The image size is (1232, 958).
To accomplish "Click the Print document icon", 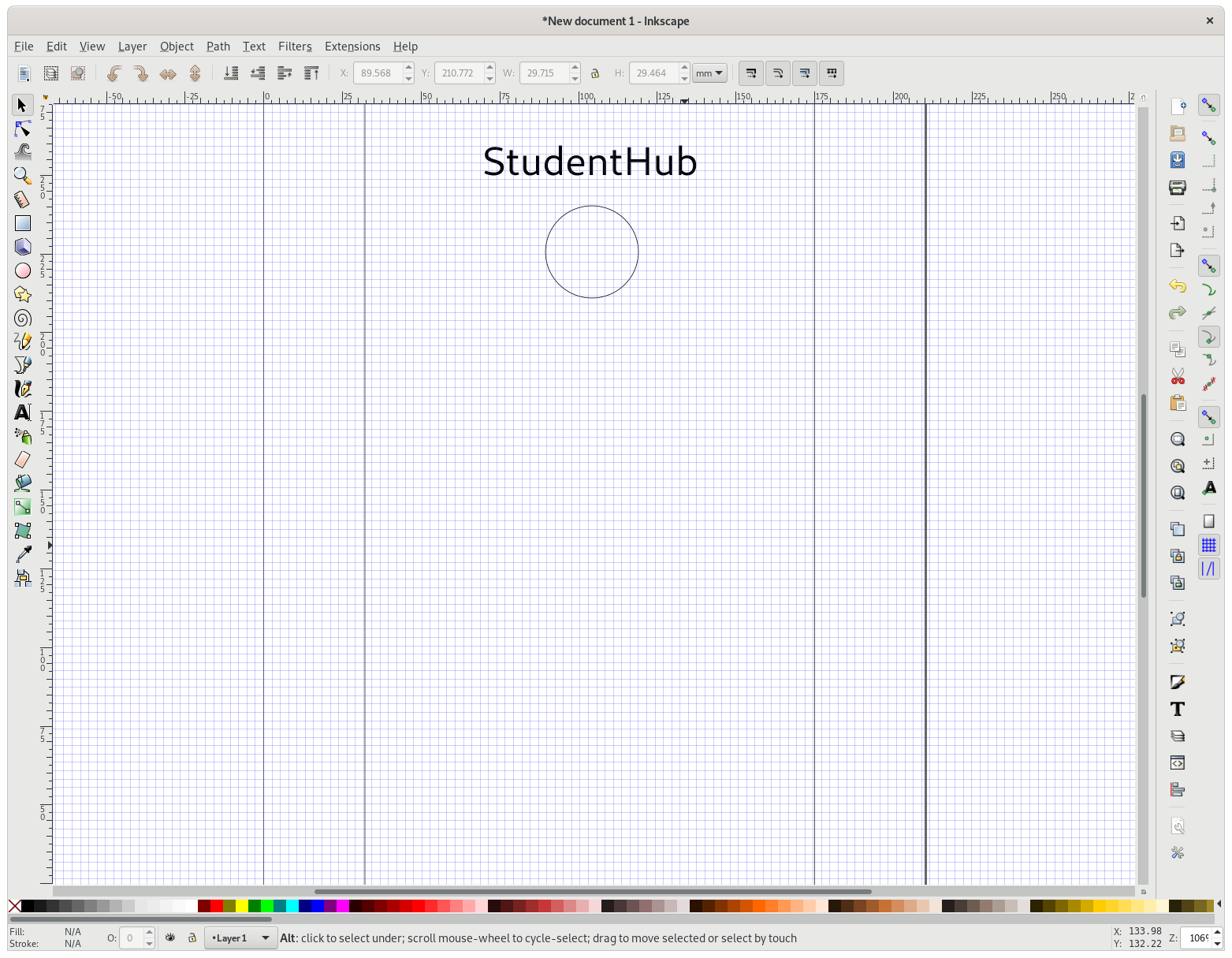I will click(1178, 187).
